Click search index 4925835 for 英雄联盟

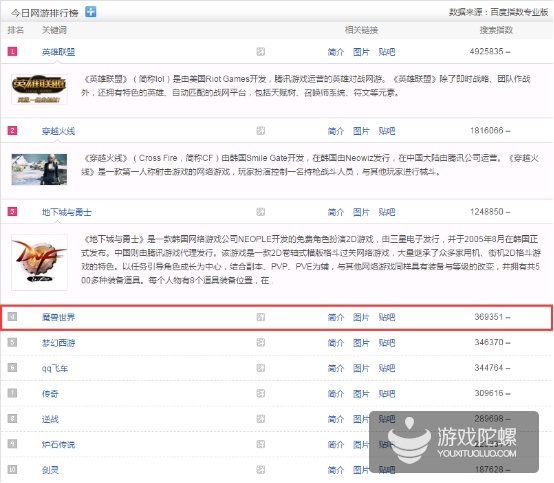click(x=487, y=52)
